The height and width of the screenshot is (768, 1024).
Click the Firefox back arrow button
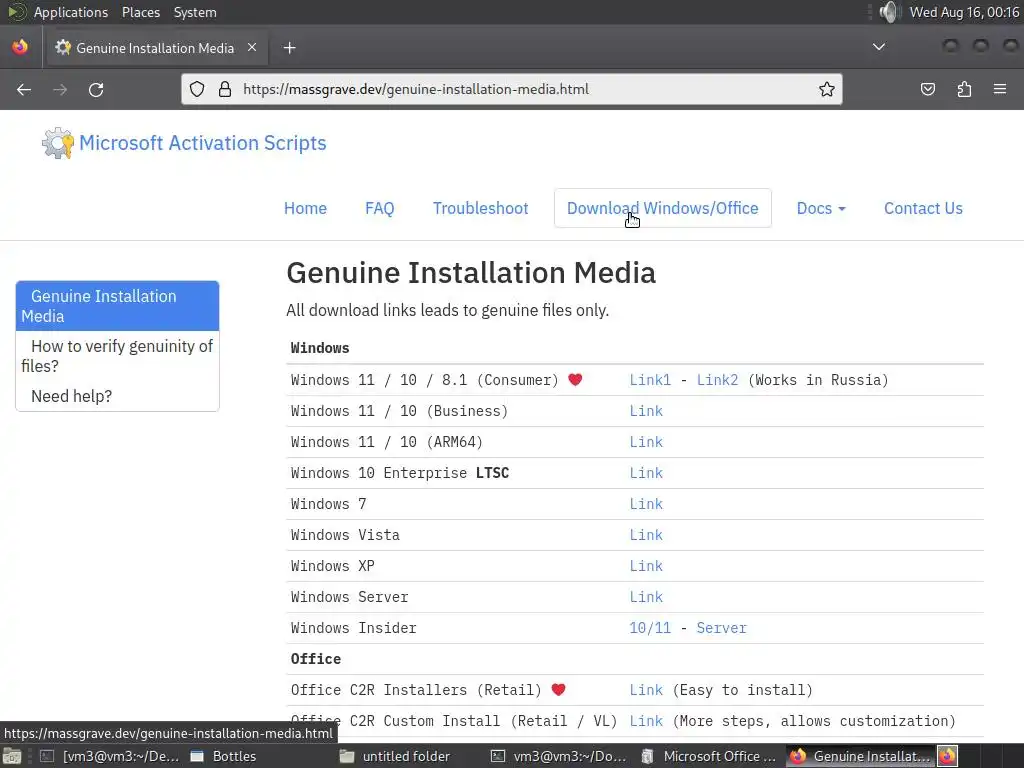pos(24,89)
